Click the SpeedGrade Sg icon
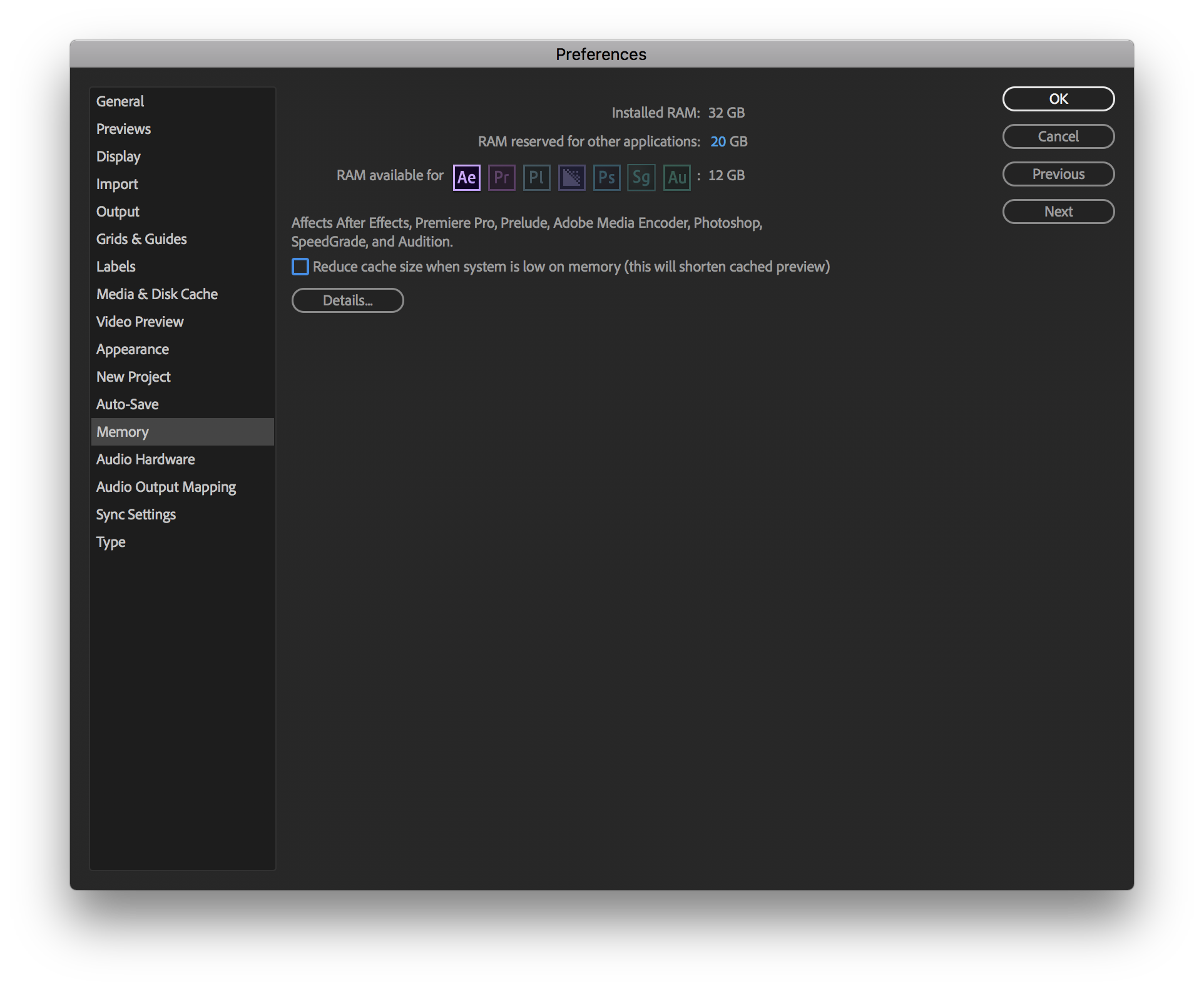Viewport: 1204px width, 990px height. click(x=641, y=178)
